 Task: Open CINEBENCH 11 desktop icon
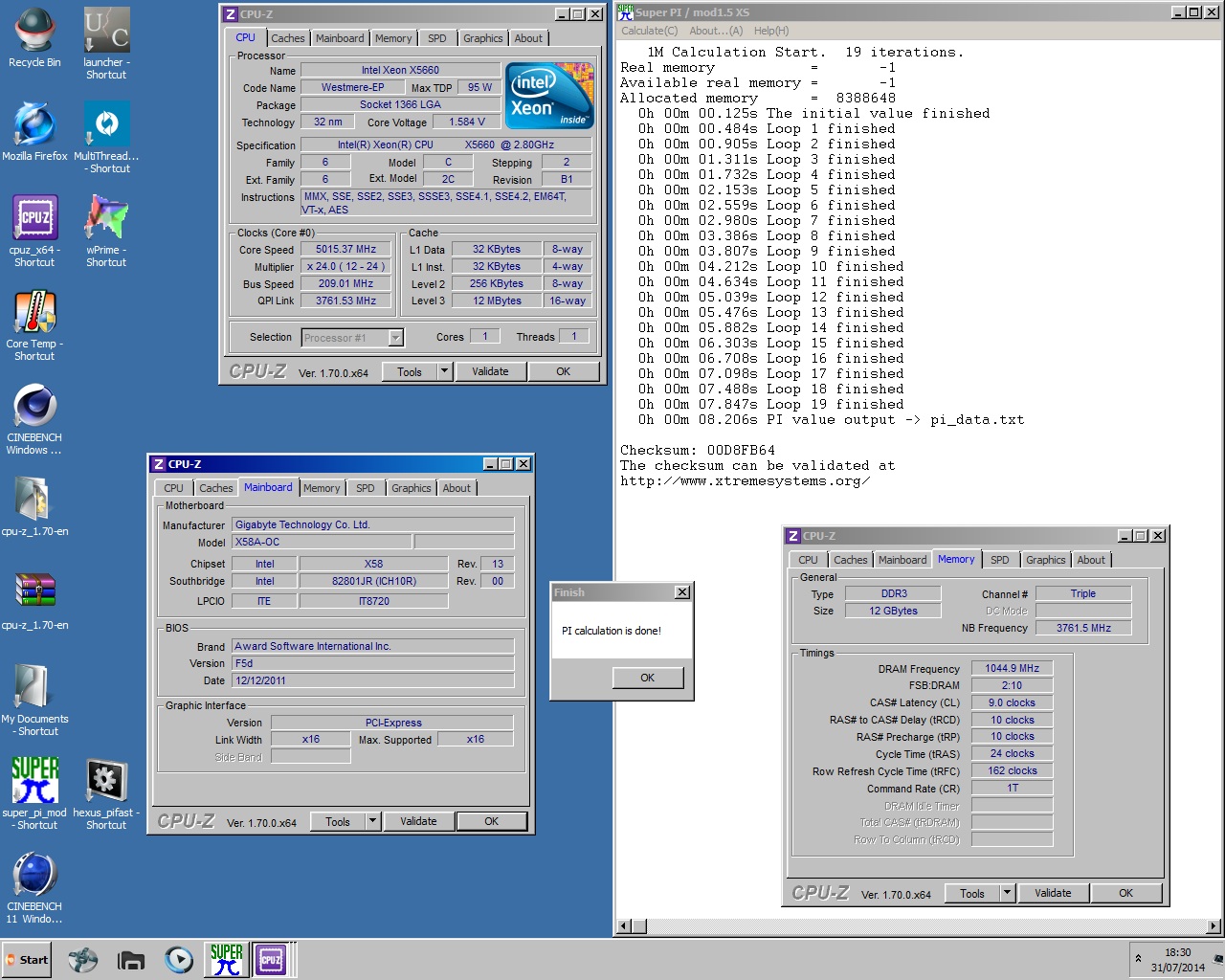coord(34,888)
